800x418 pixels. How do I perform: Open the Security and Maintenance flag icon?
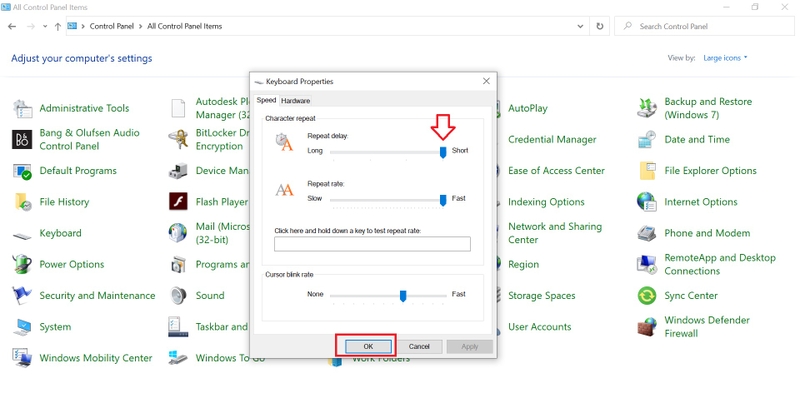22,296
